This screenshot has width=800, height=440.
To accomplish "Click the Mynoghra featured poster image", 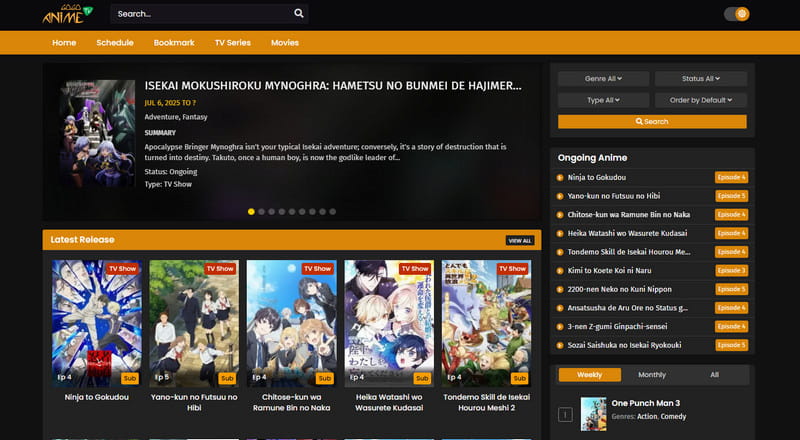I will pyautogui.click(x=97, y=134).
